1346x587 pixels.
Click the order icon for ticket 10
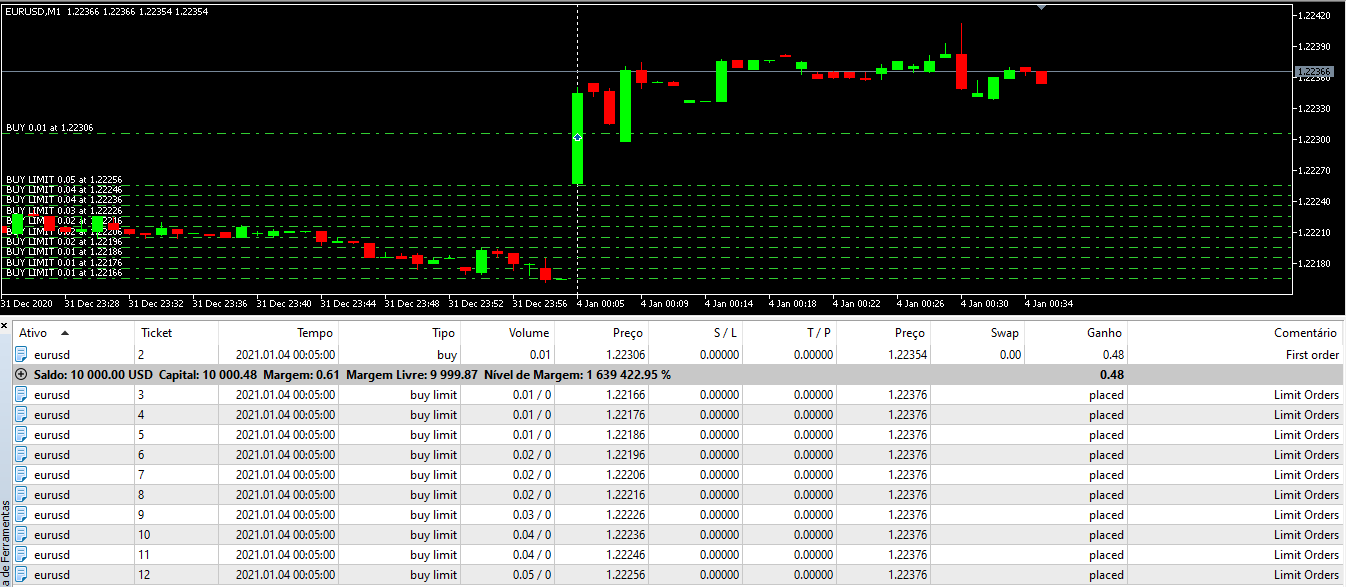(21, 534)
